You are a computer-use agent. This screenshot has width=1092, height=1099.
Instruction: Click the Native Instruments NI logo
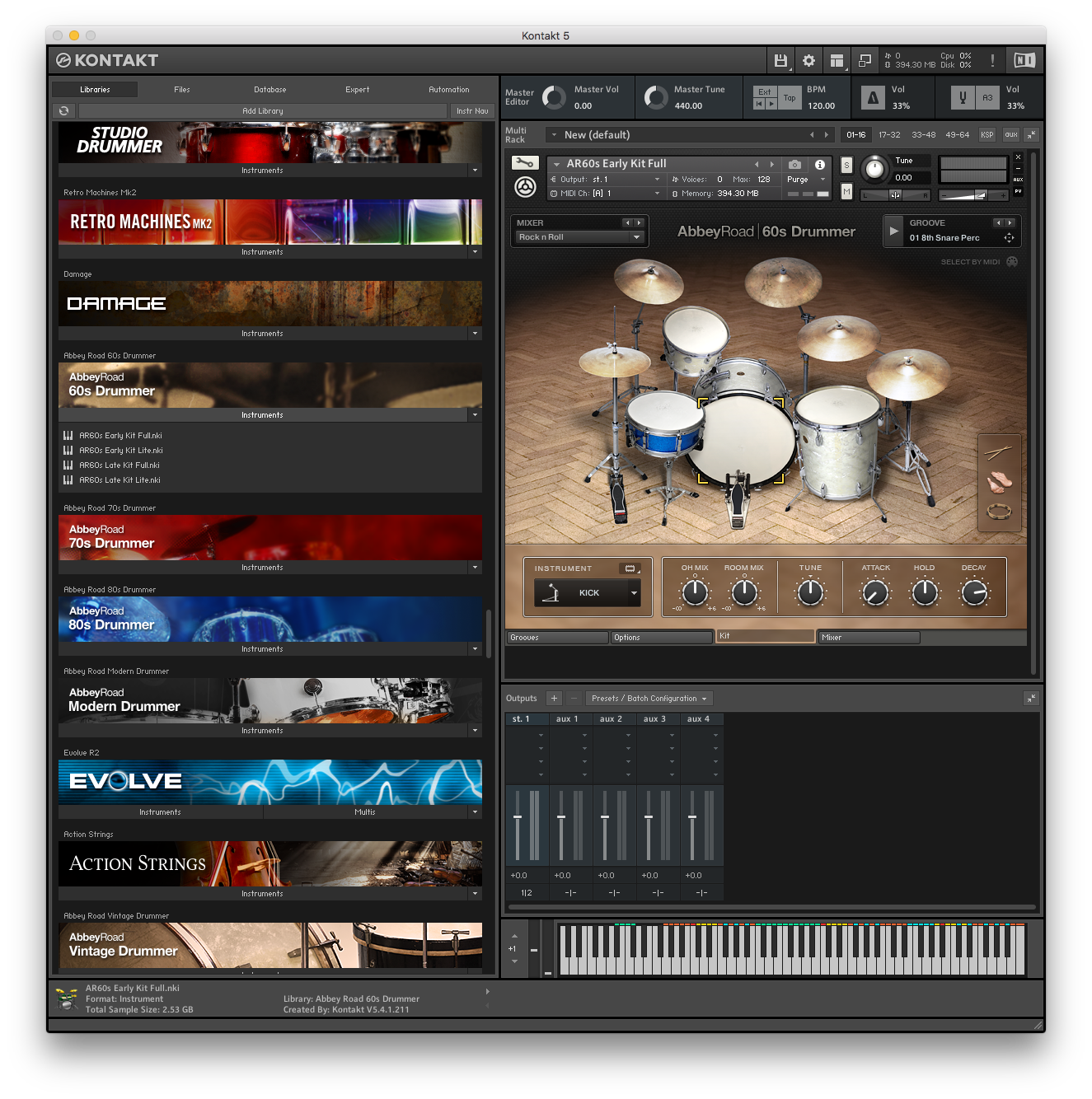coord(1024,60)
